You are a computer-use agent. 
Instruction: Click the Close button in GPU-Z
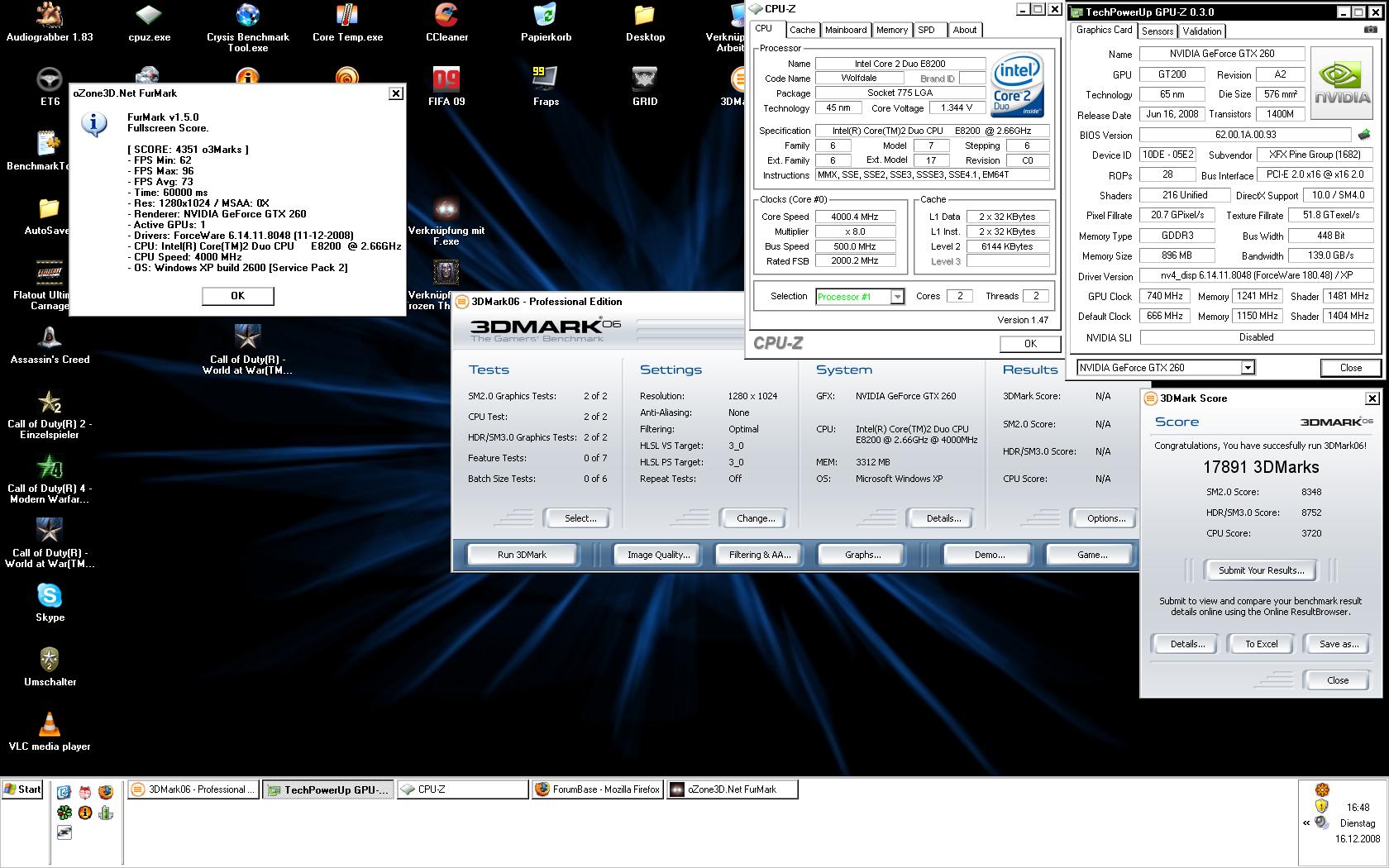[x=1351, y=368]
